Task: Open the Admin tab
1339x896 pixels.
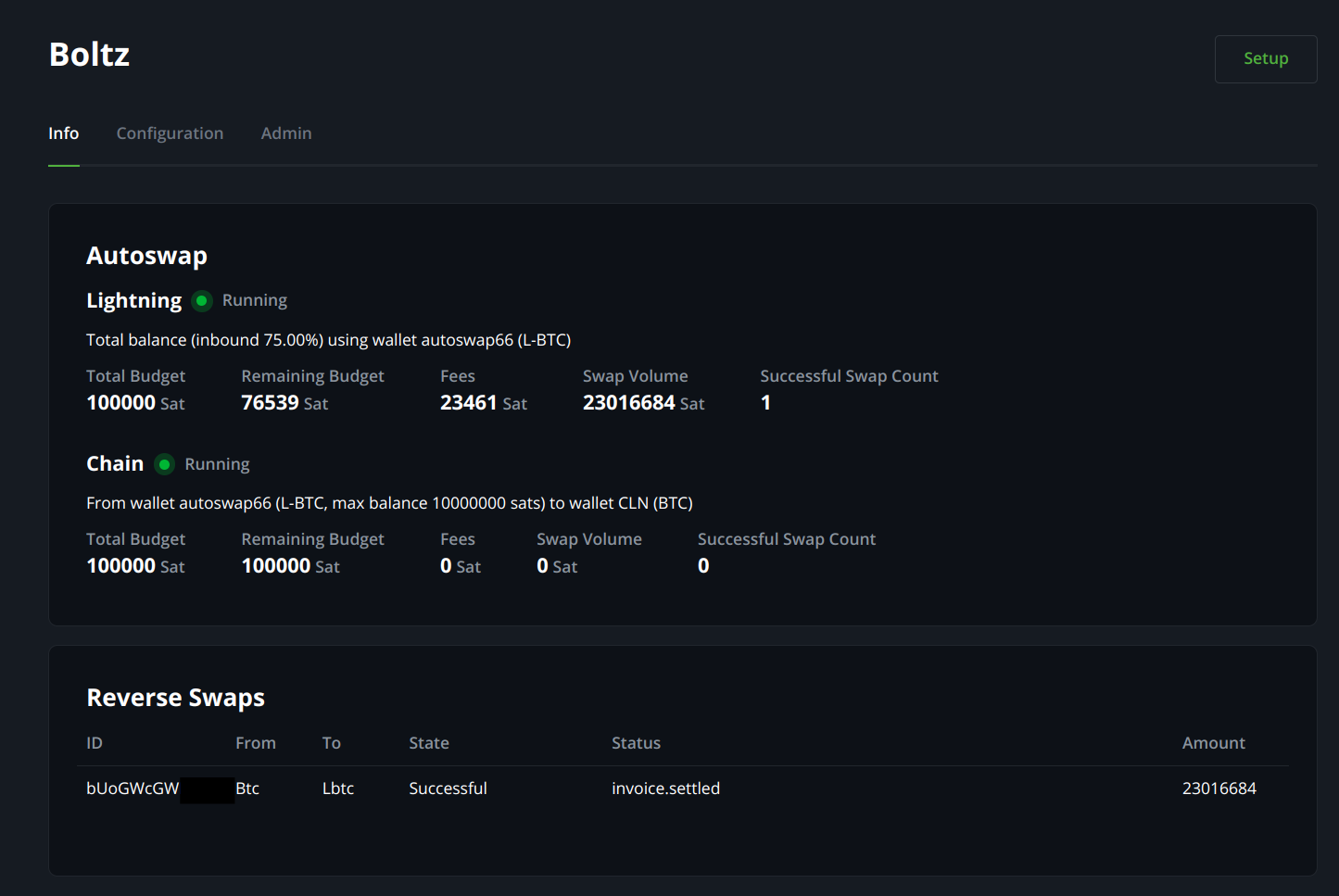Action: pos(286,133)
